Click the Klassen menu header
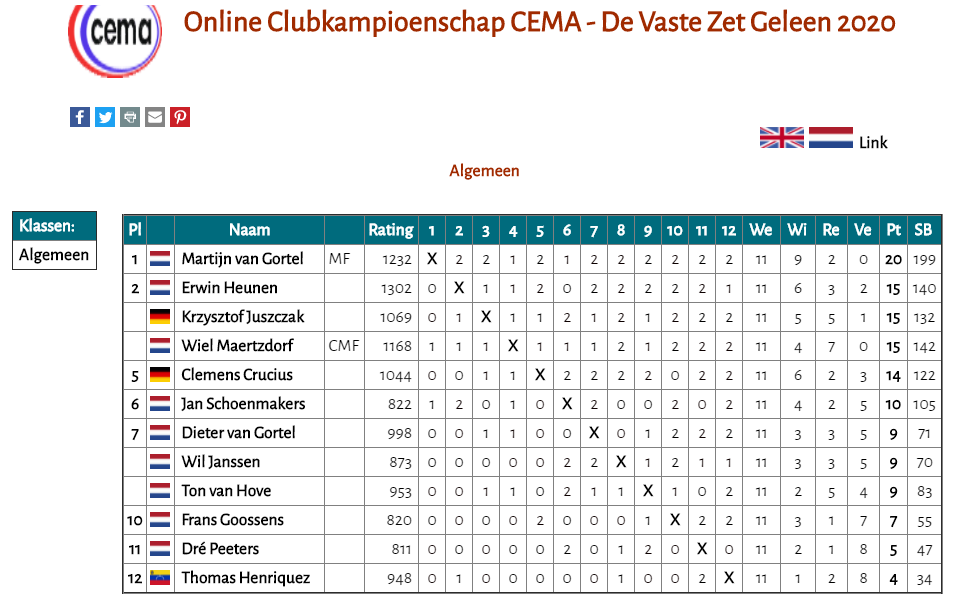This screenshot has height=603, width=961. pos(54,226)
